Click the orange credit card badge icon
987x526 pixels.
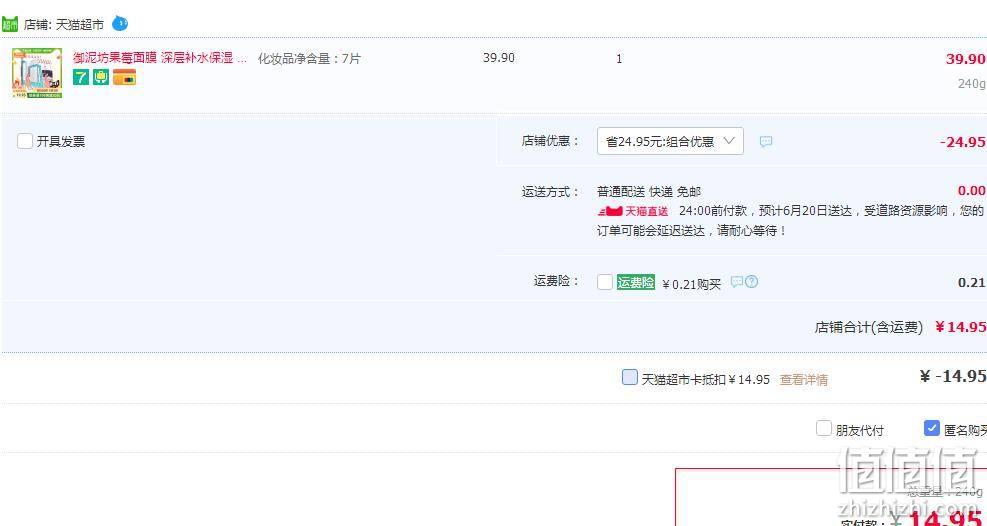[x=124, y=77]
